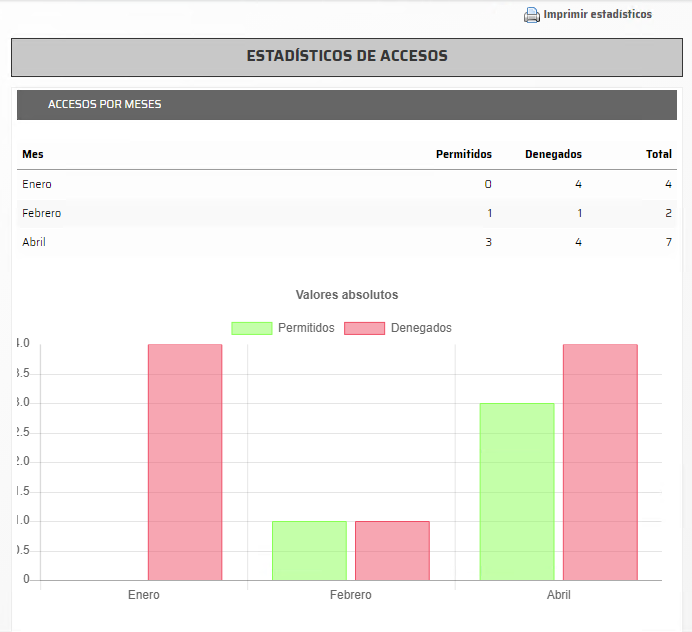Click the red Denegados bar for Febrero
The width and height of the screenshot is (692, 632).
click(x=392, y=550)
